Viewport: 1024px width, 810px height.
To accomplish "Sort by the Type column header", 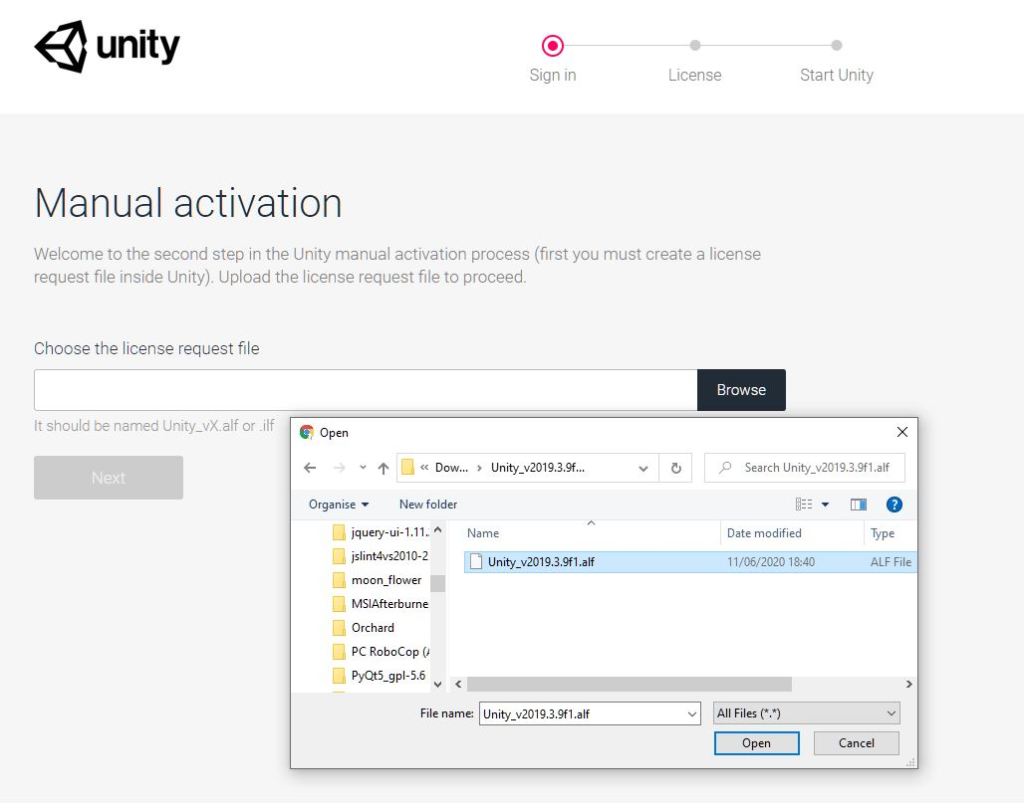I will click(x=882, y=533).
